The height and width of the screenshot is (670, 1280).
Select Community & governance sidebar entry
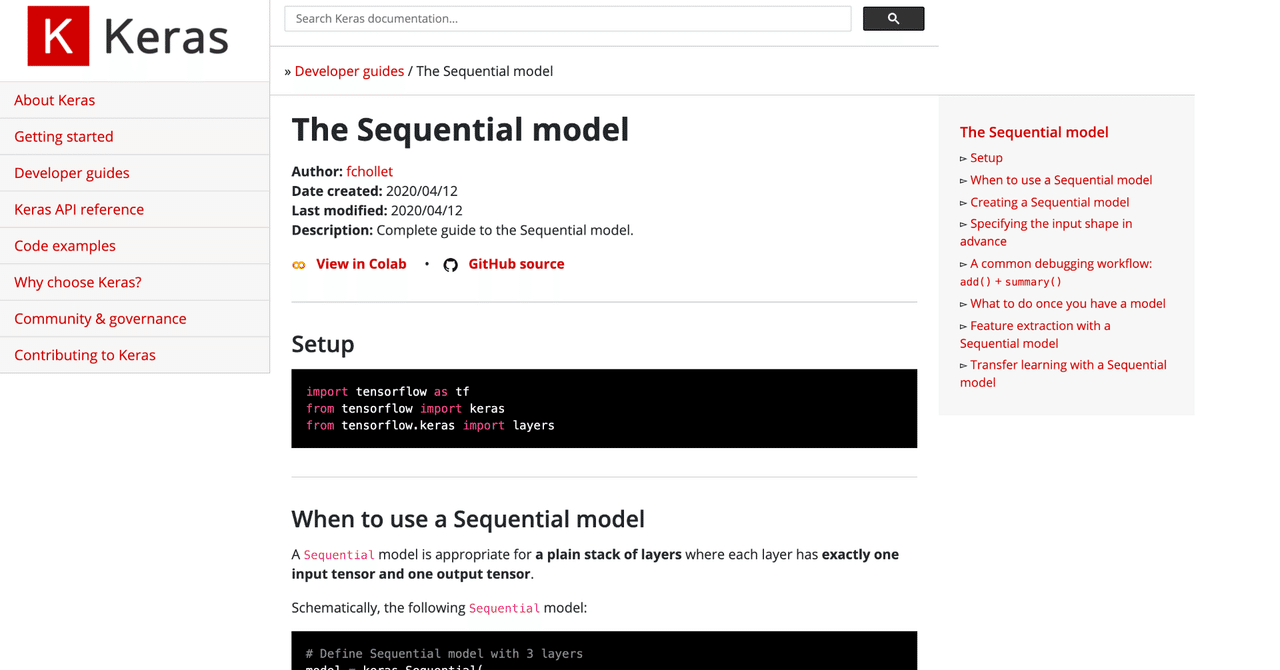pyautogui.click(x=100, y=318)
